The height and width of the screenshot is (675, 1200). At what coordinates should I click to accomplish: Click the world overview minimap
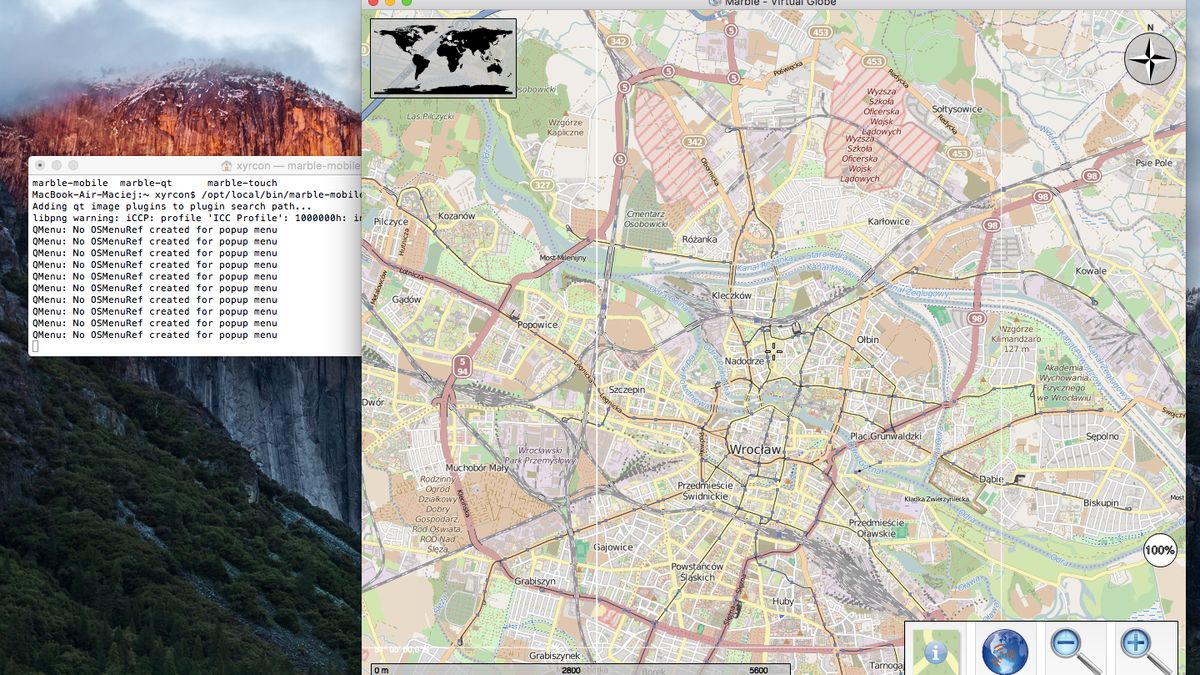443,58
